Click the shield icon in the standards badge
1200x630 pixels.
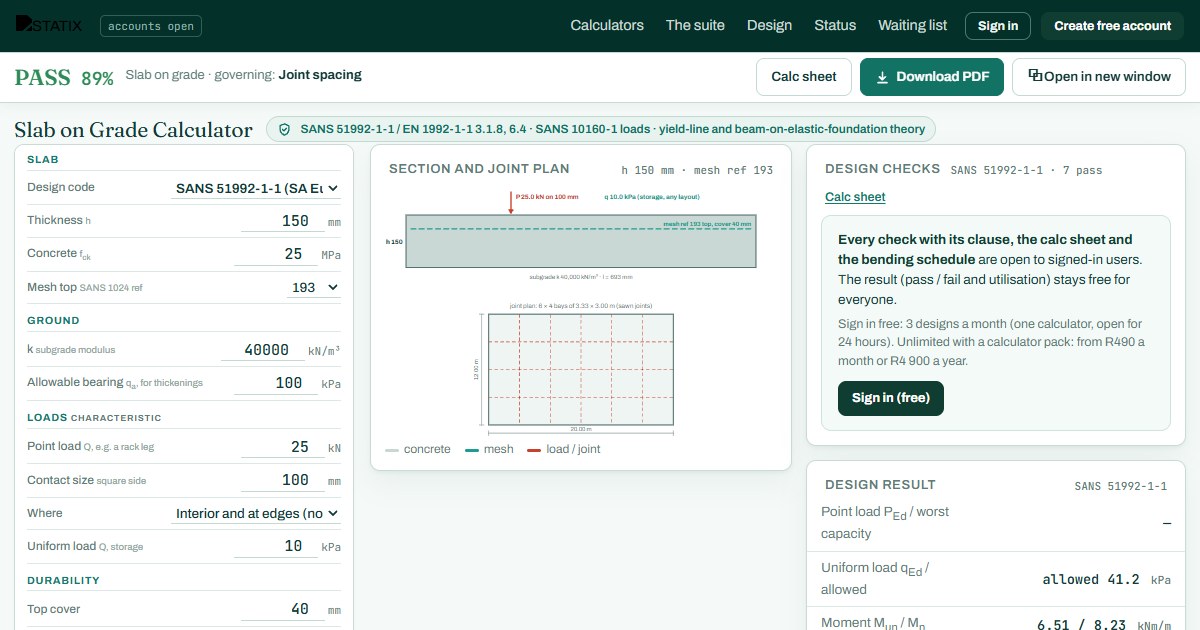pyautogui.click(x=284, y=129)
